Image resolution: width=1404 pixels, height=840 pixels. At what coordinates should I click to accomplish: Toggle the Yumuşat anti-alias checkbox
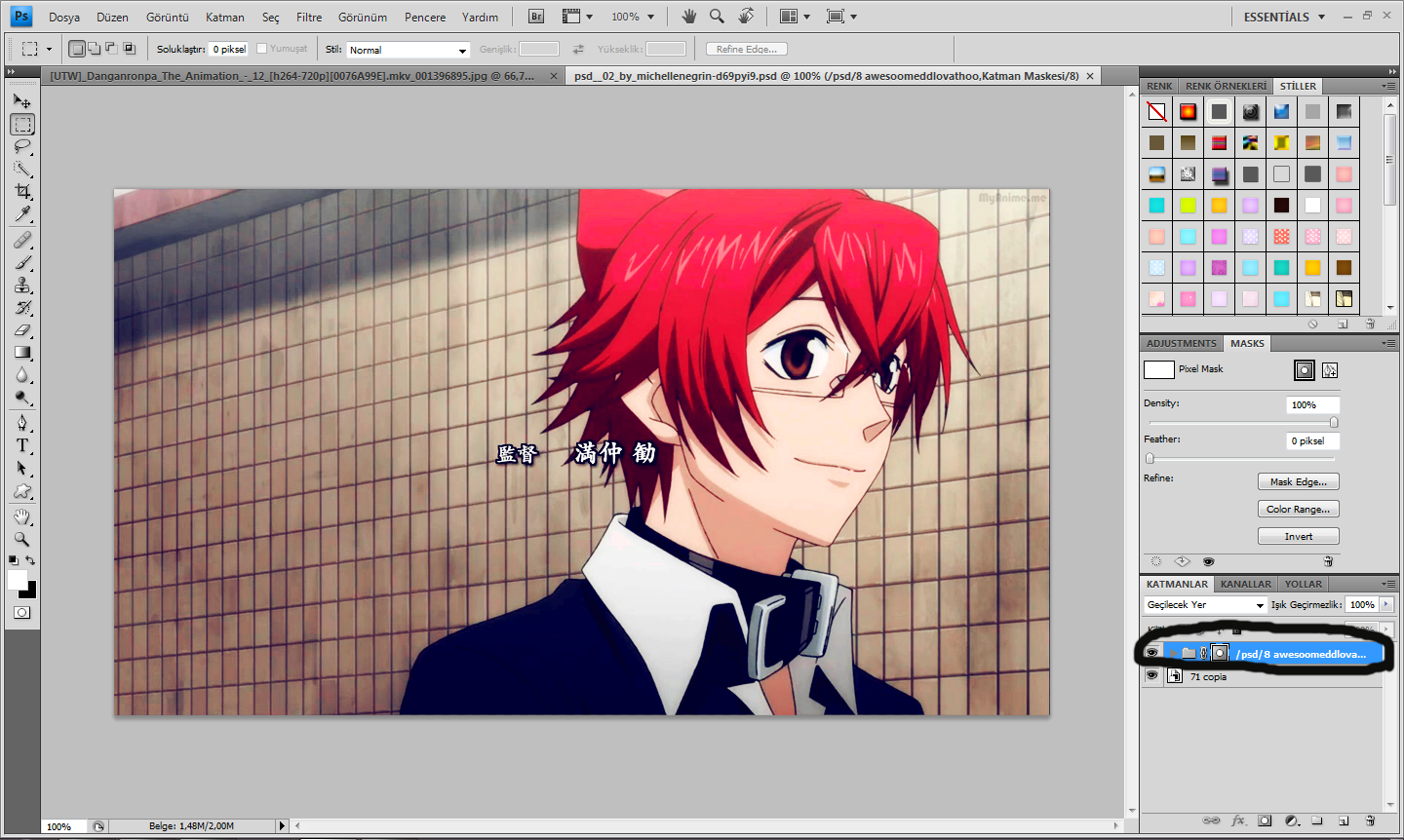[261, 49]
